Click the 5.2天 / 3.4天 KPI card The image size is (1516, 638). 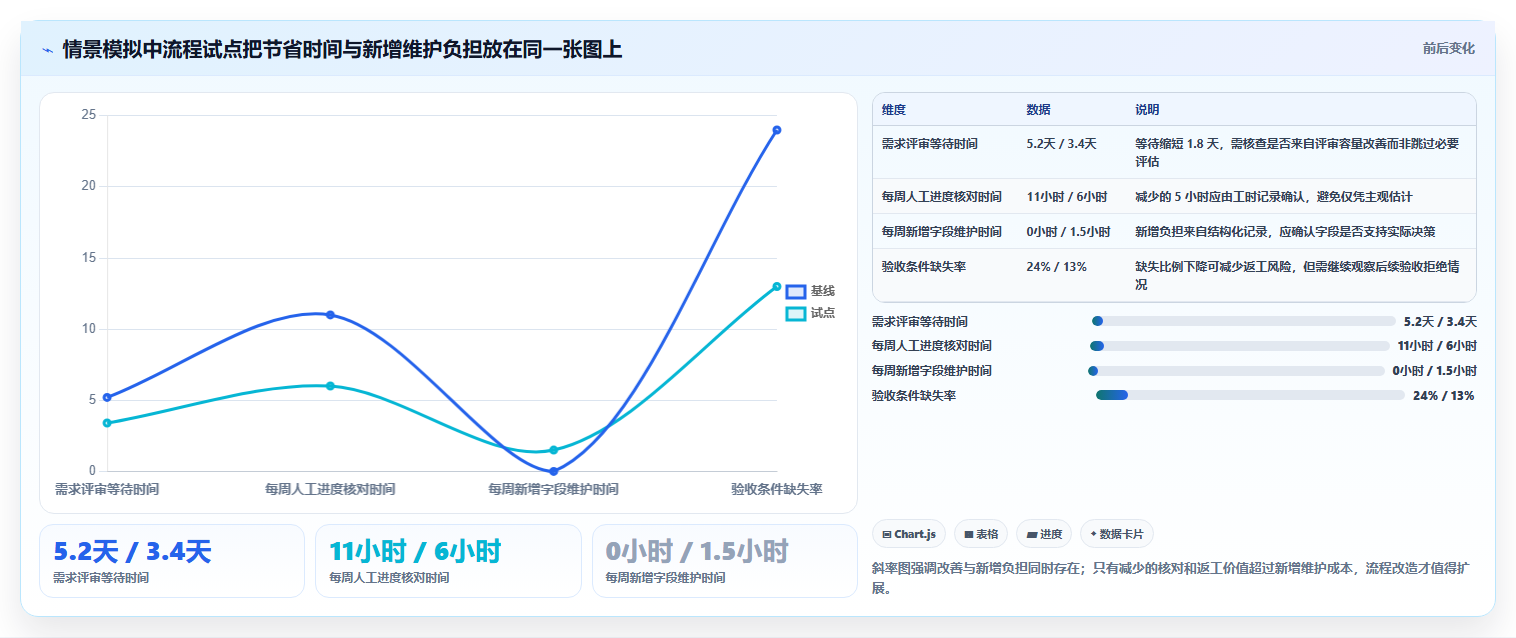(171, 561)
